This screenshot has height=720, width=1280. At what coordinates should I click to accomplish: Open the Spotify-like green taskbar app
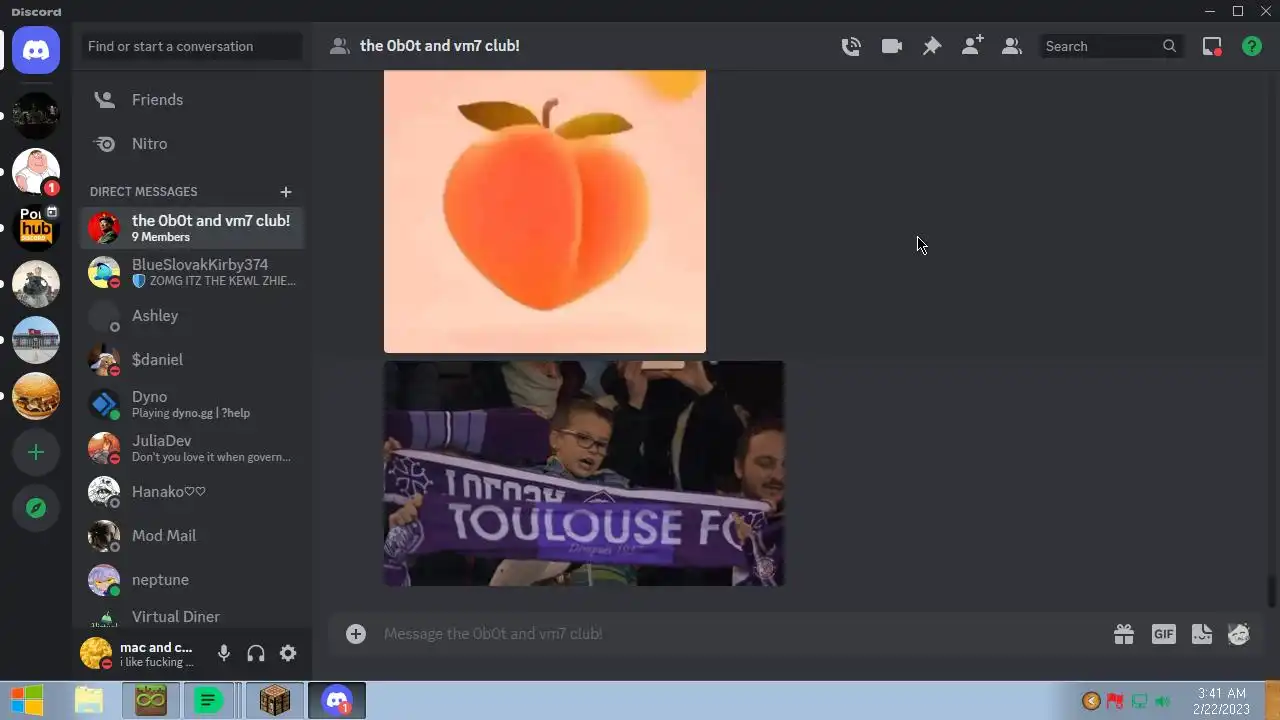point(209,700)
